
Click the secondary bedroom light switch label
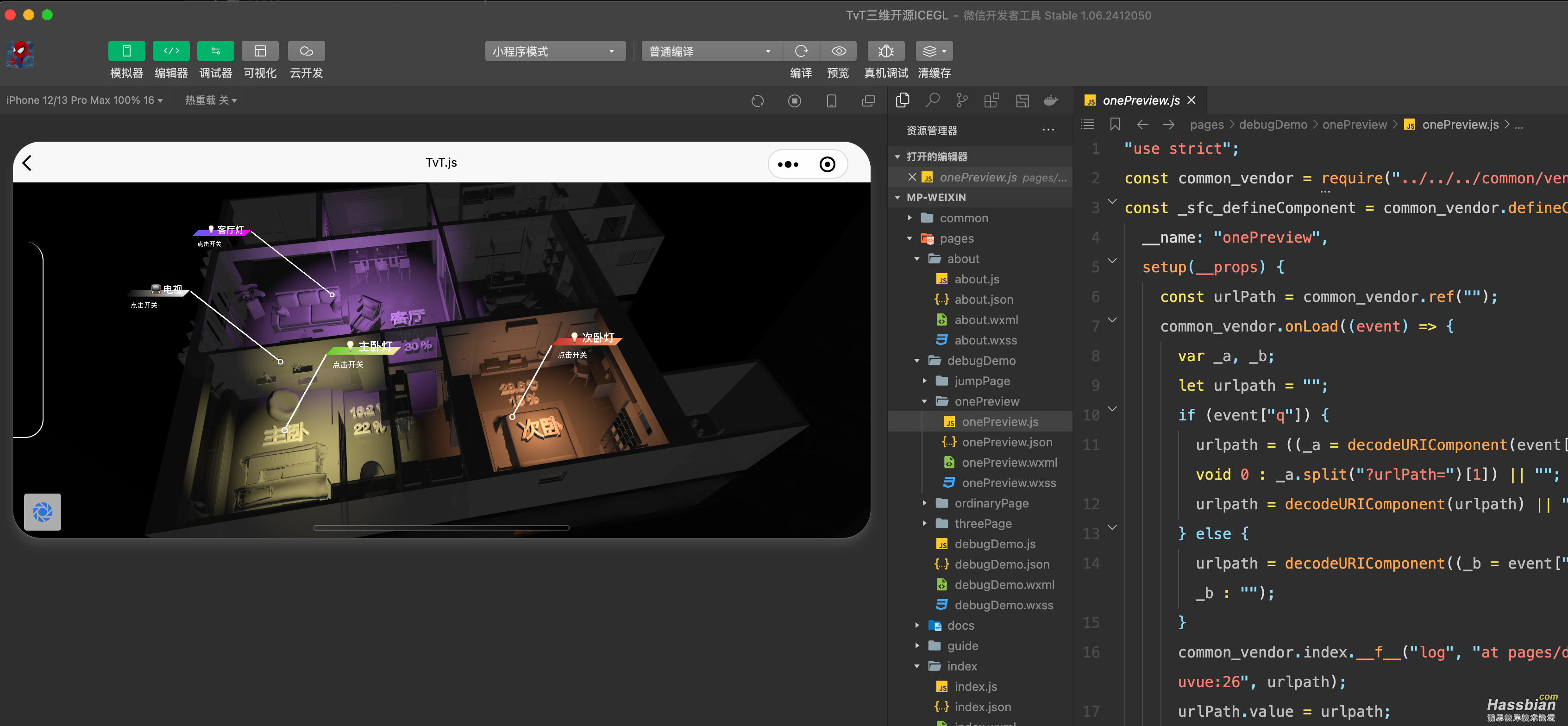tap(572, 355)
